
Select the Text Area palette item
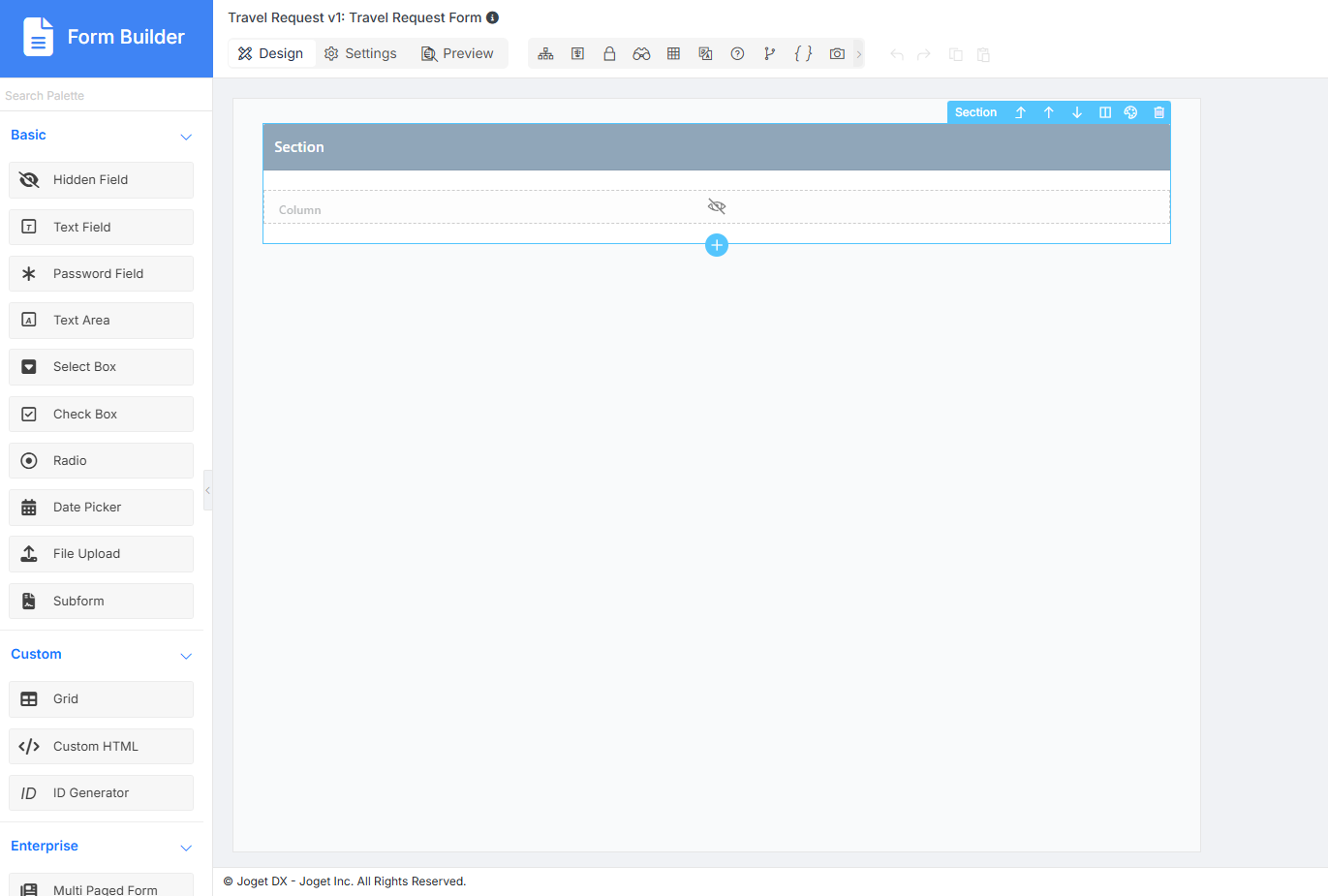point(101,321)
